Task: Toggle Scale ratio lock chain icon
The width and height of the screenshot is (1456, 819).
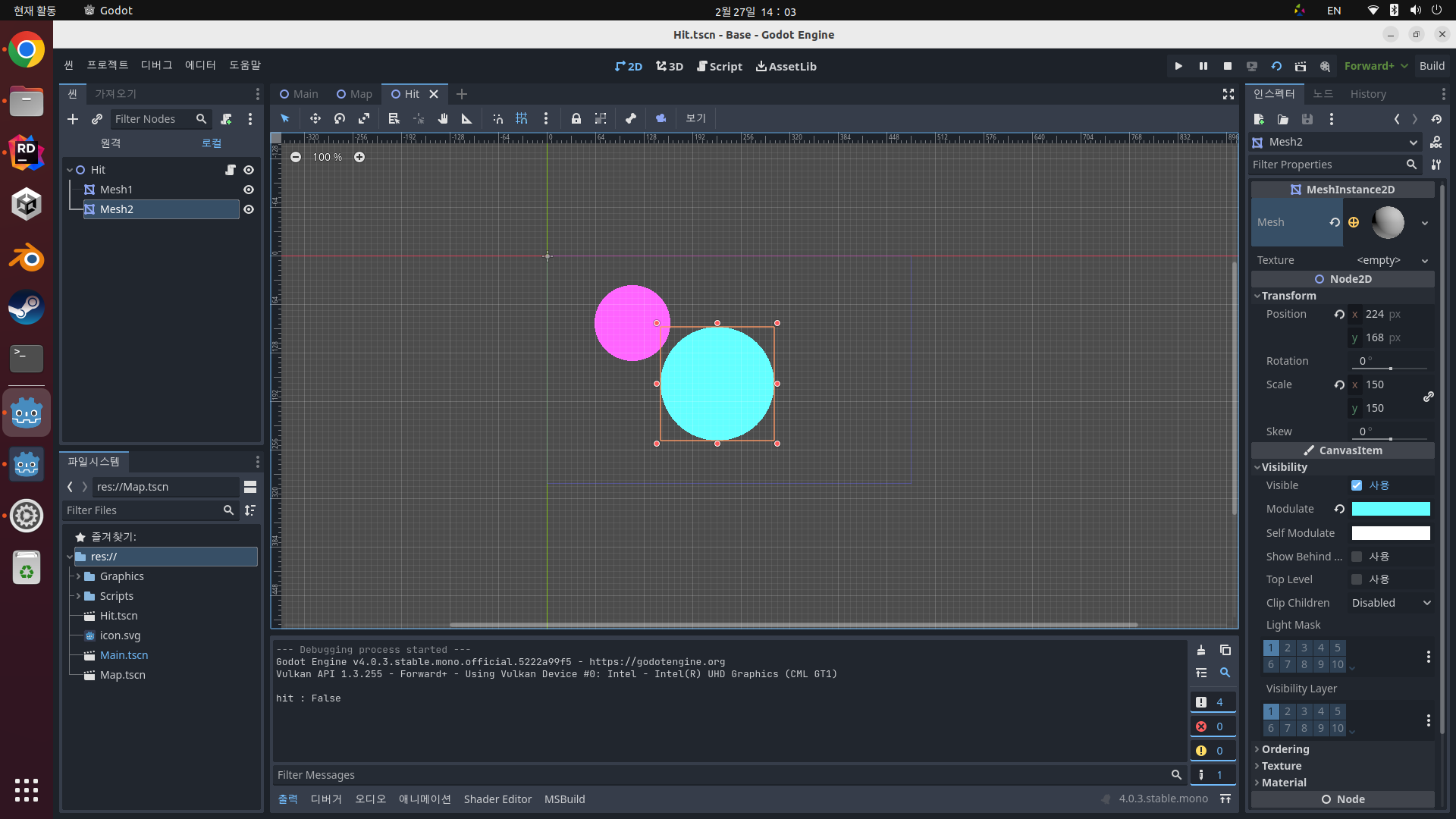Action: tap(1429, 397)
